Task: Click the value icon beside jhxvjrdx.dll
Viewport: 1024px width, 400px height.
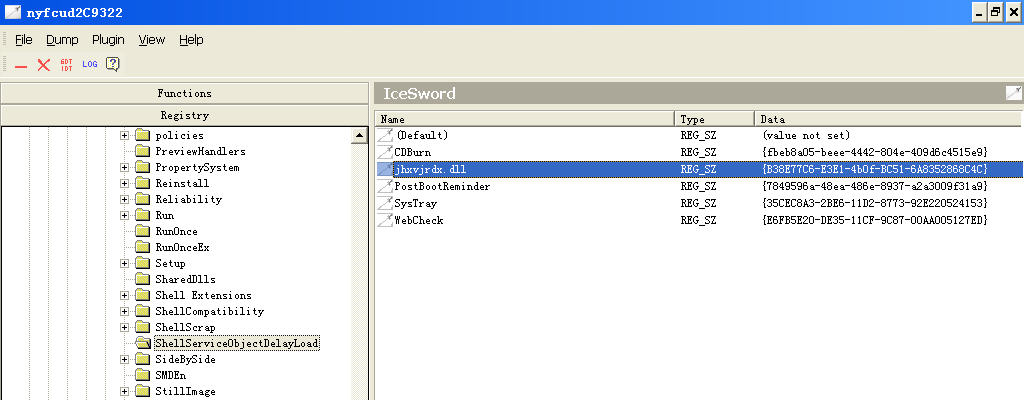Action: 385,169
